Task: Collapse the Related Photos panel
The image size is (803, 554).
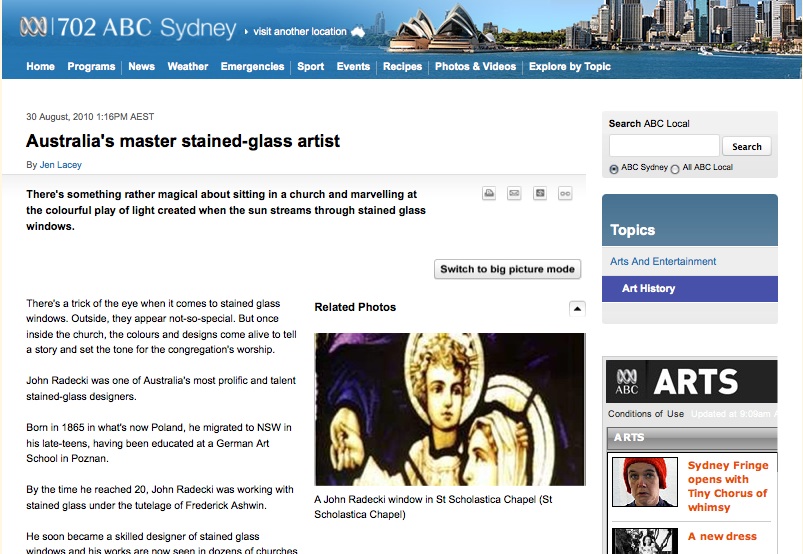Action: tap(577, 309)
